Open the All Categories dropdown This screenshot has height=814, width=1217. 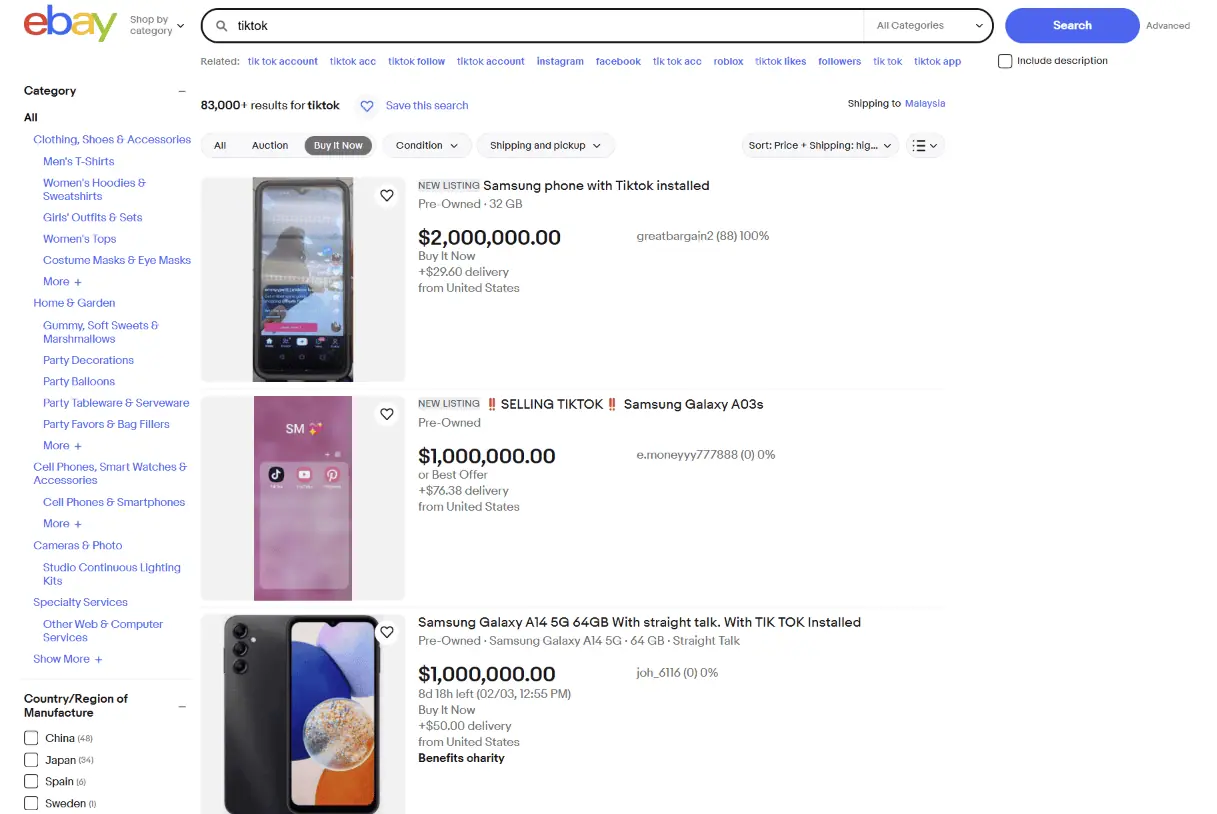[929, 26]
